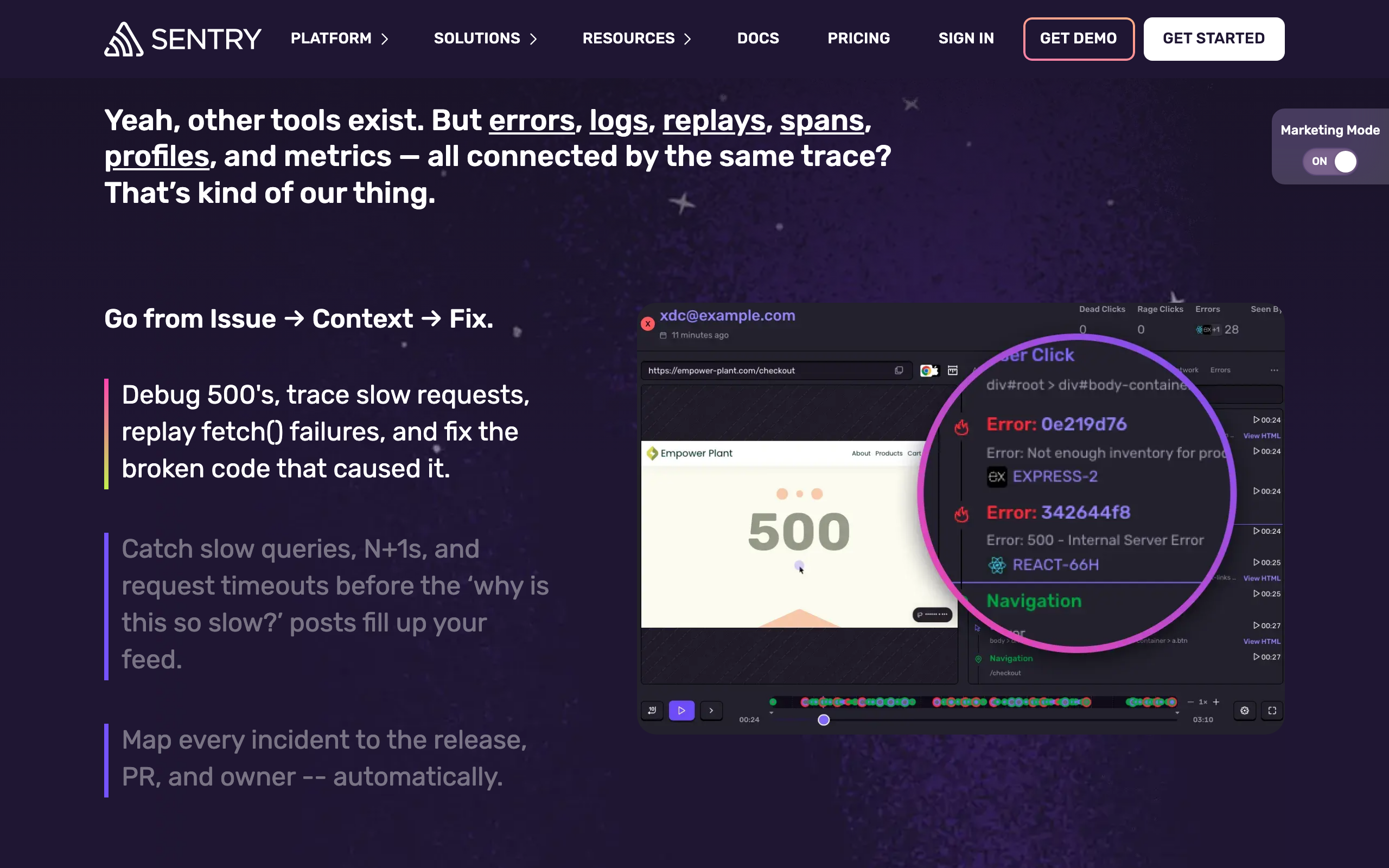This screenshot has width=1389, height=868.
Task: Turn off the Marketing Mode toggle
Action: point(1330,161)
